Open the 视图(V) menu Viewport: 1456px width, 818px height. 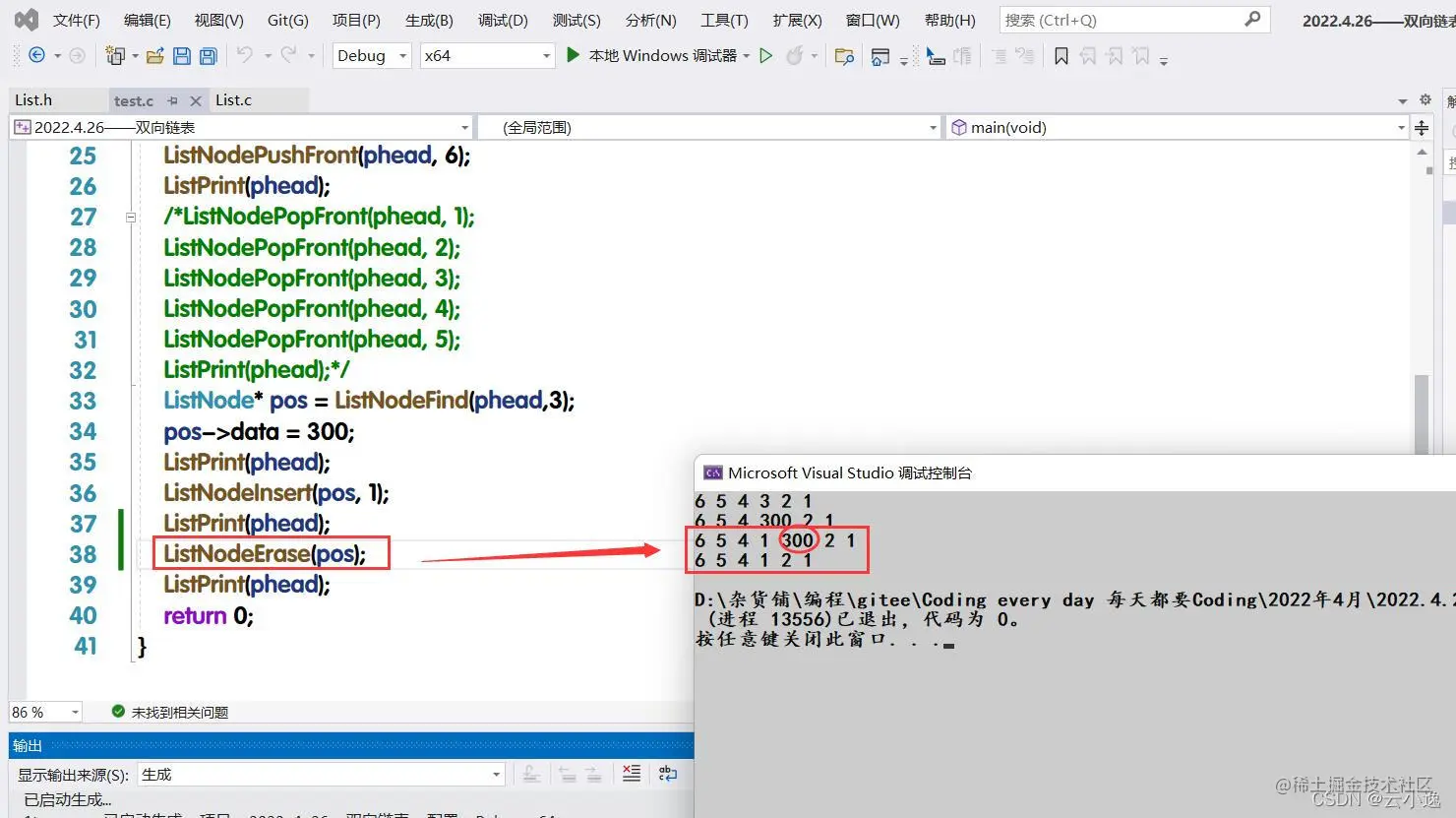tap(218, 20)
